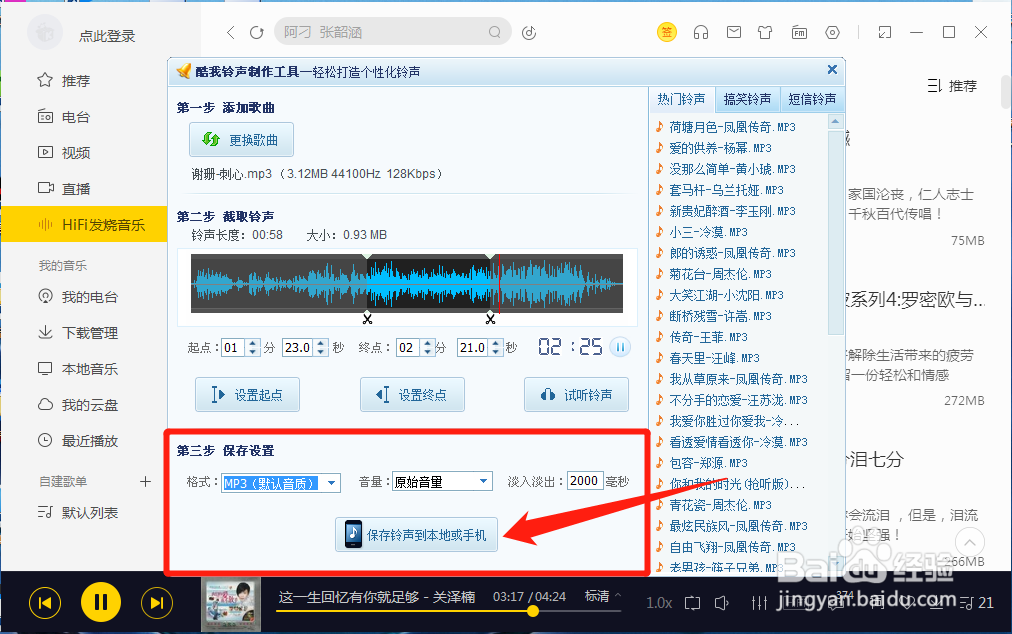1012x634 pixels.
Task: Switch to mini mode icon
Action: click(x=885, y=32)
